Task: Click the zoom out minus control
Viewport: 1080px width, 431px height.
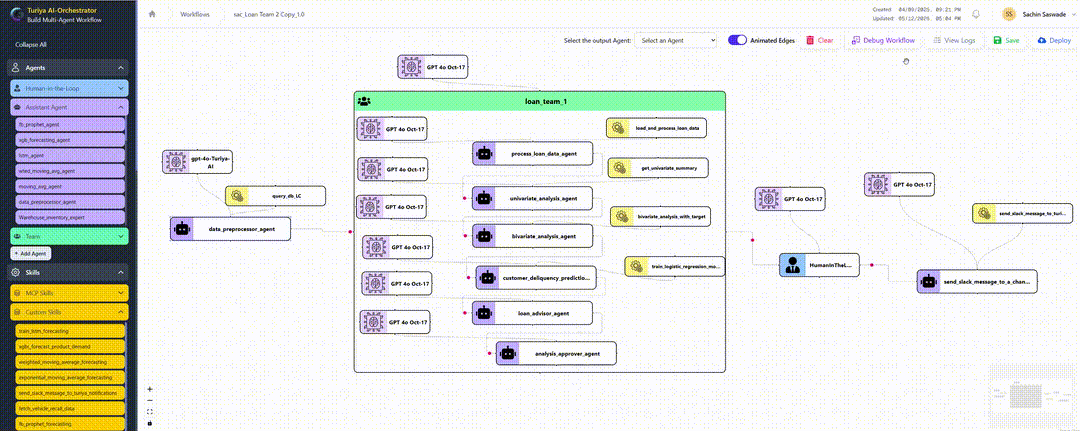Action: (x=150, y=400)
